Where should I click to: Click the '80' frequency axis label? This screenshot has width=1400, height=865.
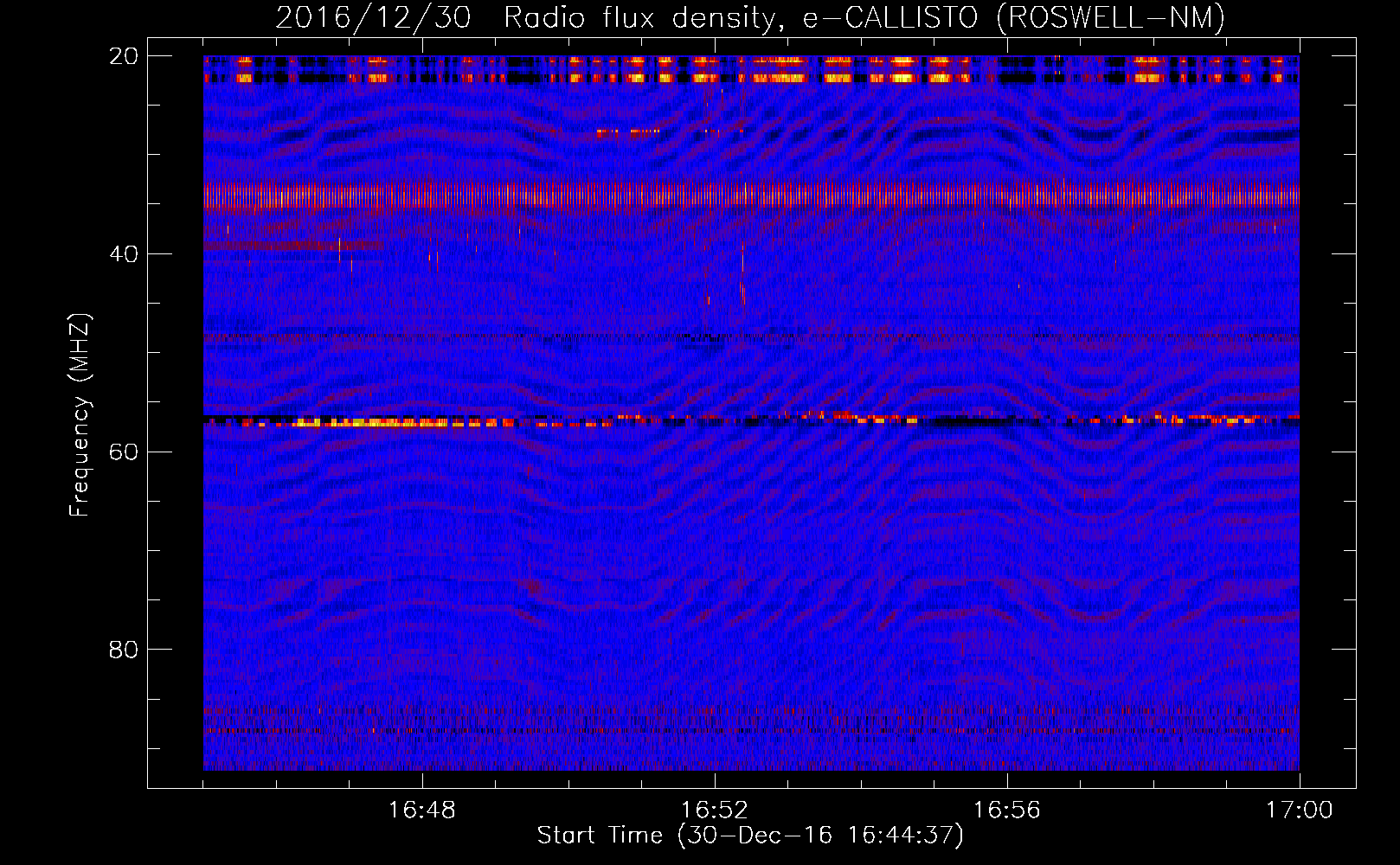(x=124, y=650)
